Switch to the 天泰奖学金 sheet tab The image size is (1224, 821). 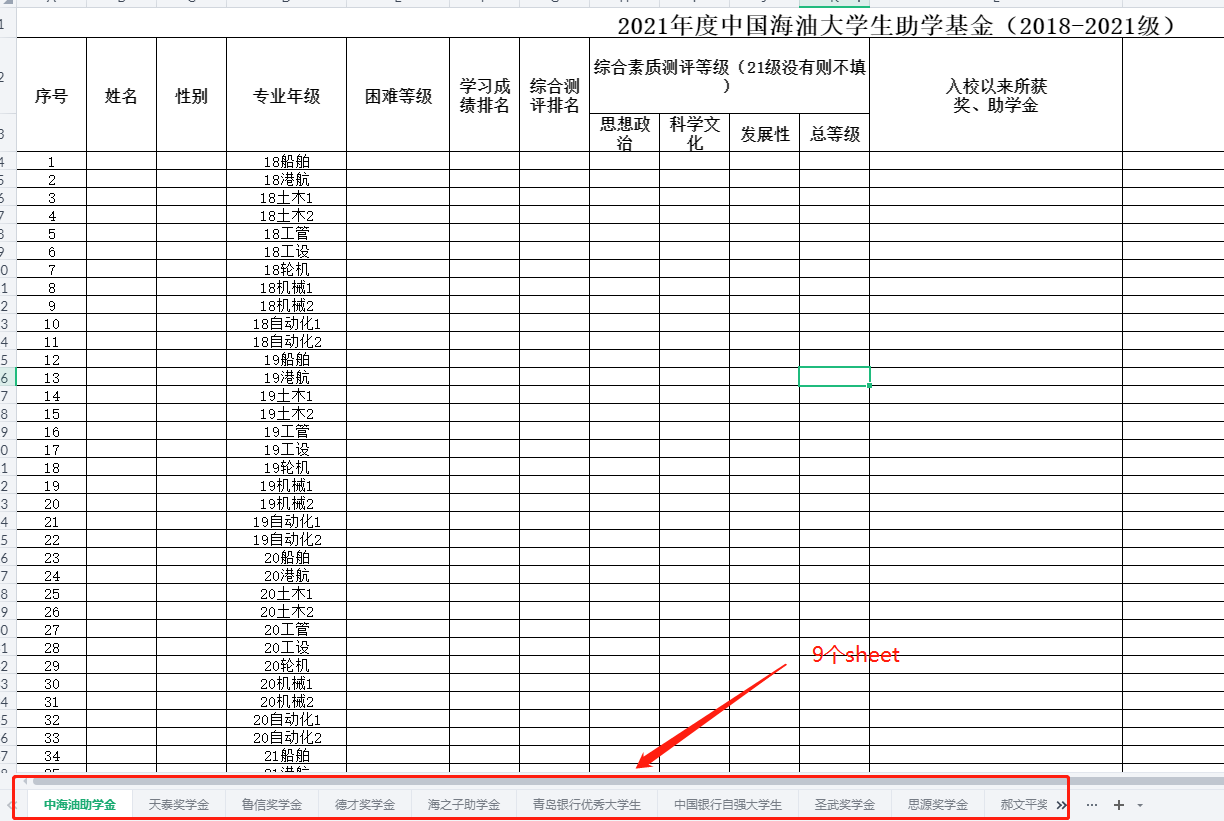(178, 805)
